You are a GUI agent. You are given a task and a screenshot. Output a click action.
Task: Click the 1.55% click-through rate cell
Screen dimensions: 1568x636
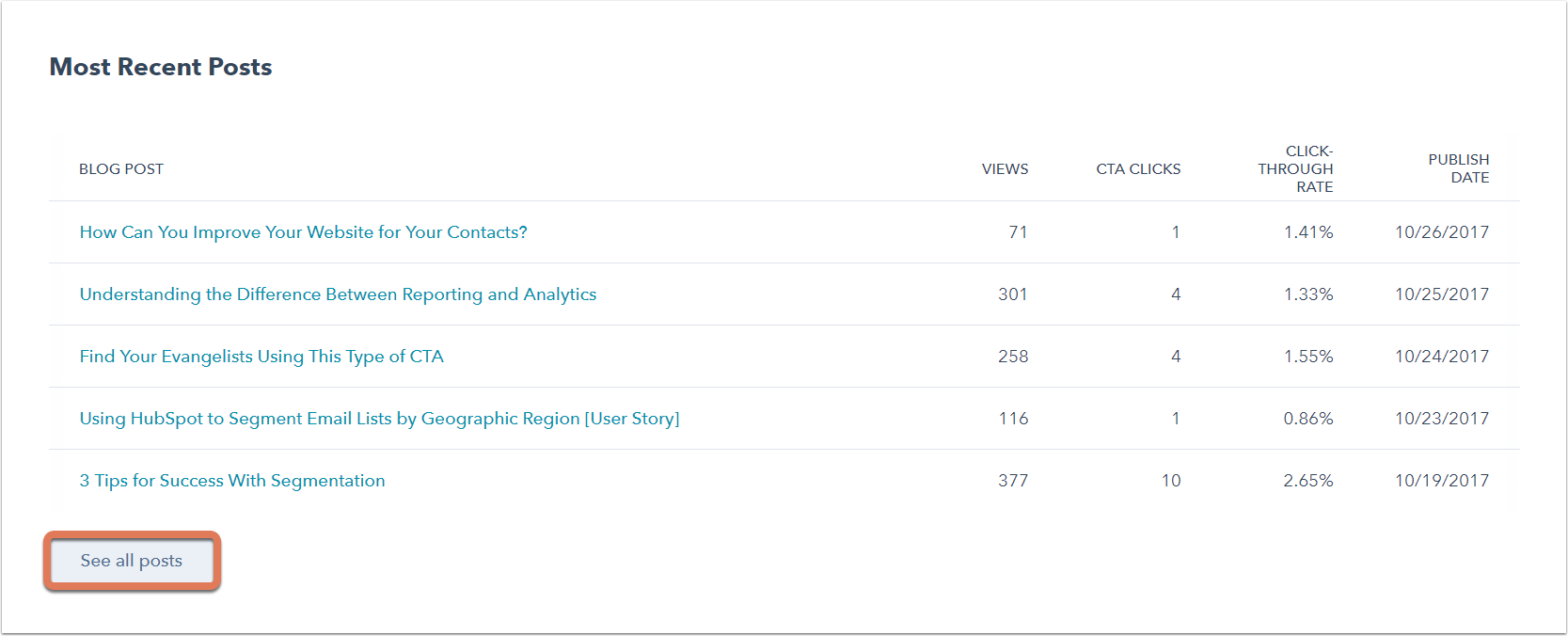(1308, 357)
